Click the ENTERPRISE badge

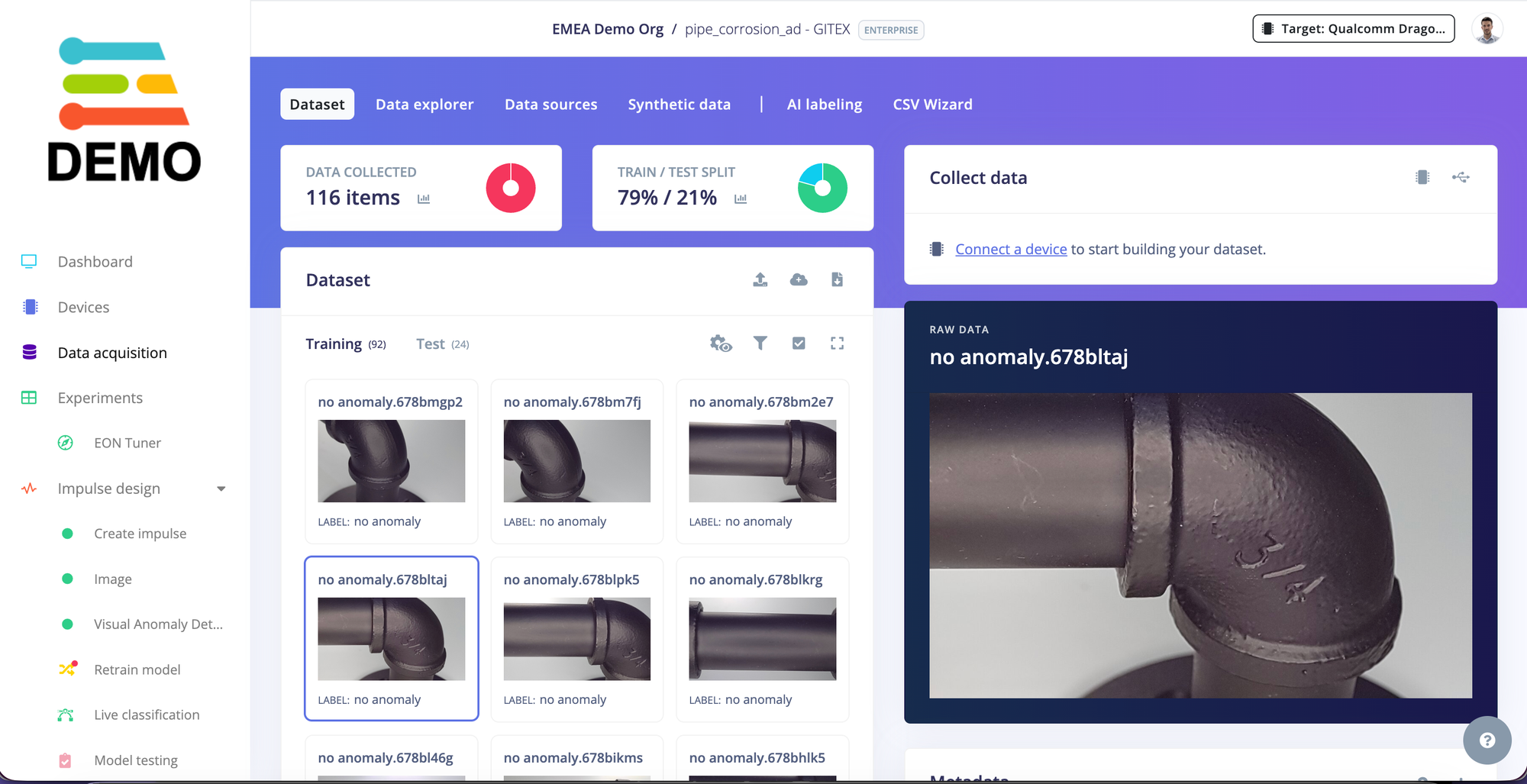tap(891, 30)
